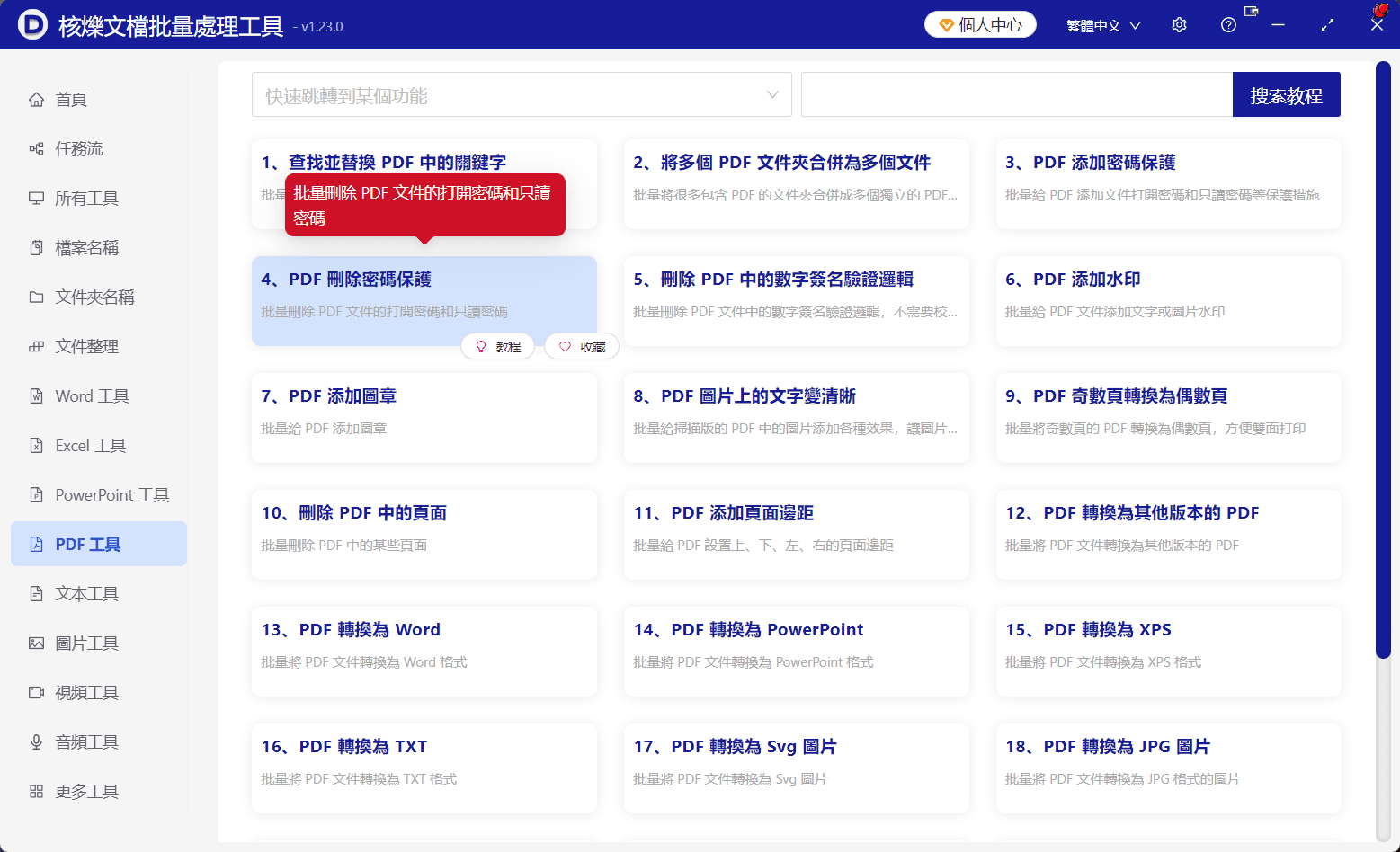Viewport: 1400px width, 852px height.
Task: Open PDF 添加密碼保護 tool card
Action: (1168, 184)
